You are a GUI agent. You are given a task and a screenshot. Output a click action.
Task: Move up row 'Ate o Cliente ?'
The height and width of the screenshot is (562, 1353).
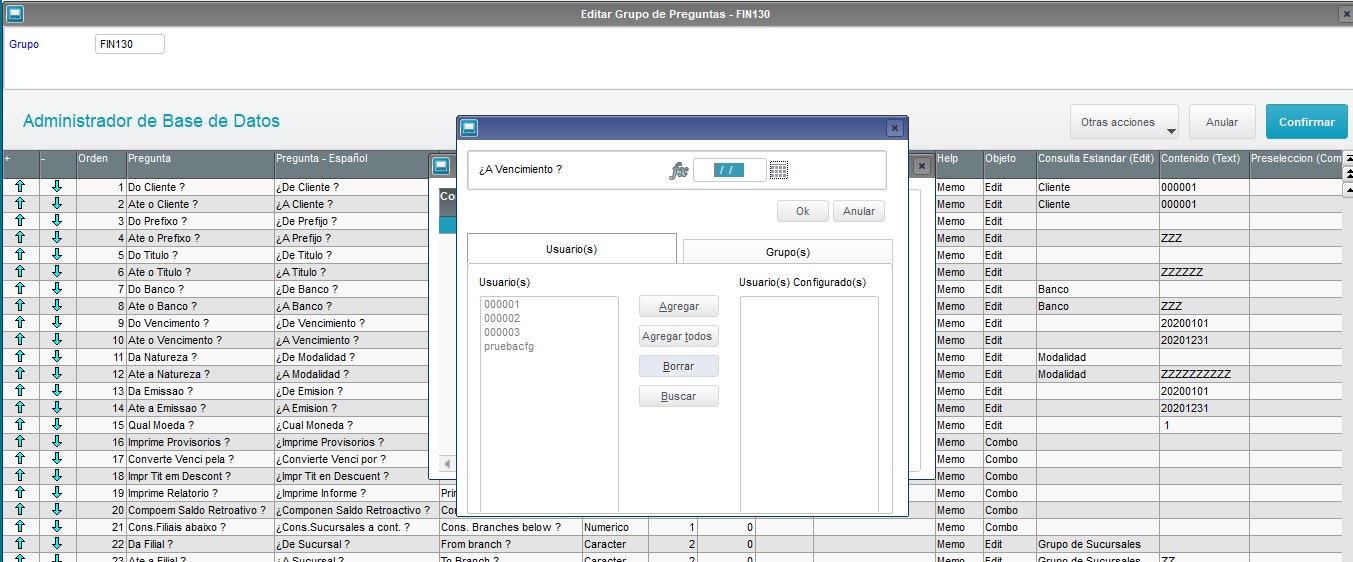click(x=19, y=204)
